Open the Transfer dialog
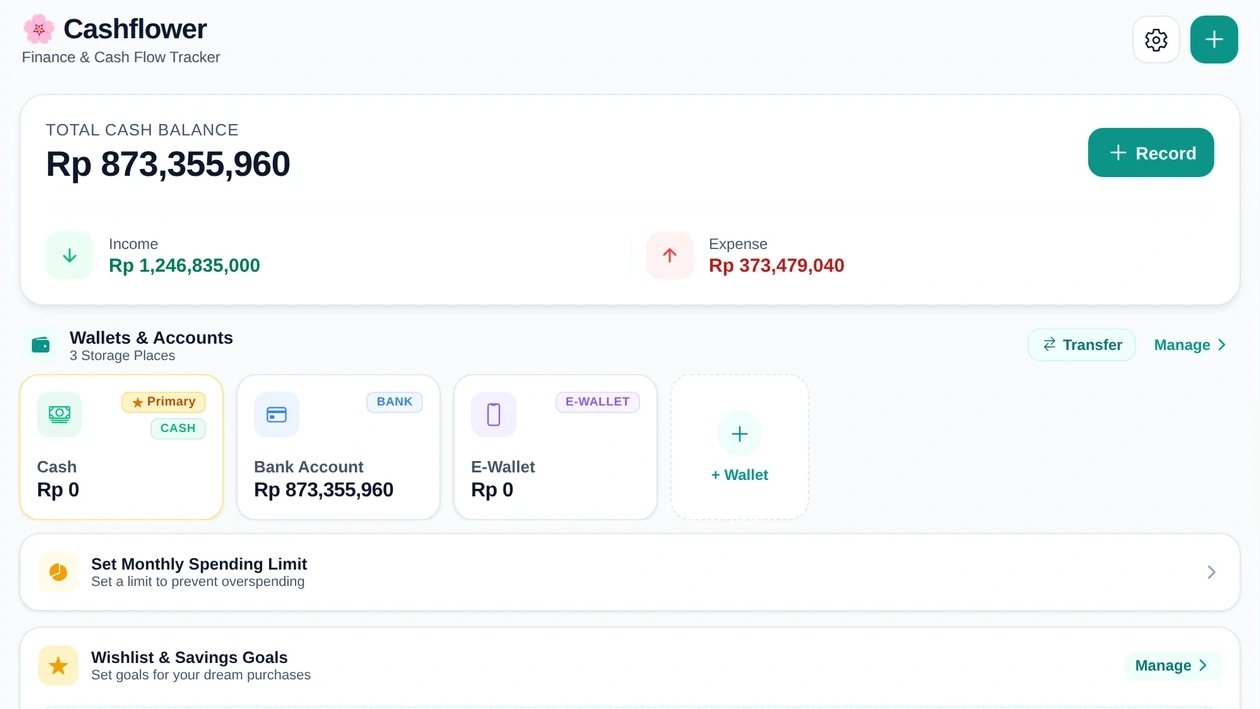Screen dimensions: 1260x709 pos(1082,345)
